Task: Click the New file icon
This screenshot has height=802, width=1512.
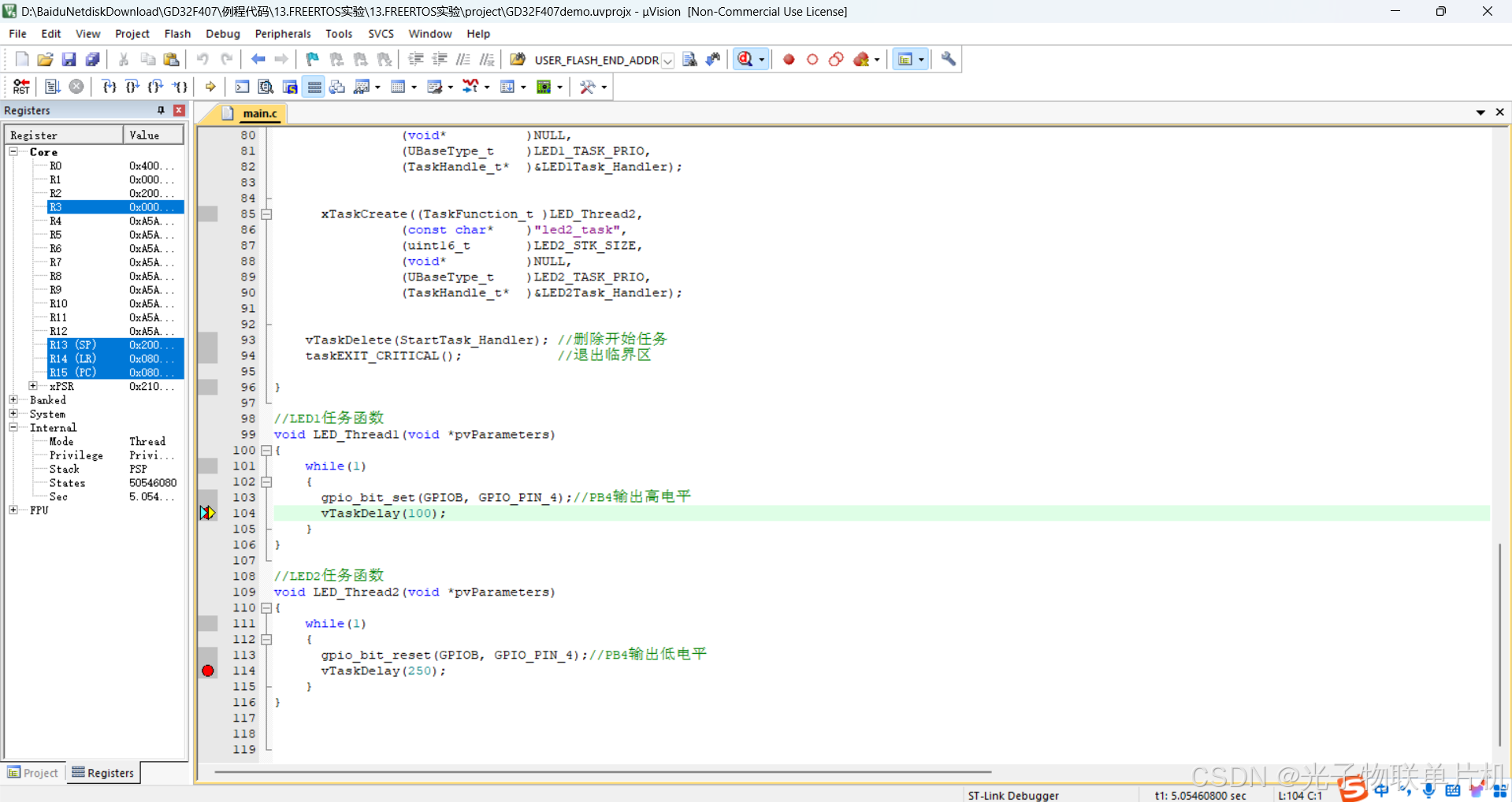Action: [x=22, y=59]
